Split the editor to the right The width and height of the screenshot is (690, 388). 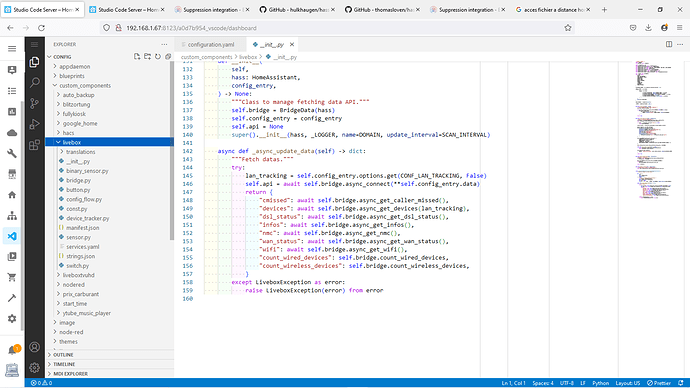click(669, 44)
